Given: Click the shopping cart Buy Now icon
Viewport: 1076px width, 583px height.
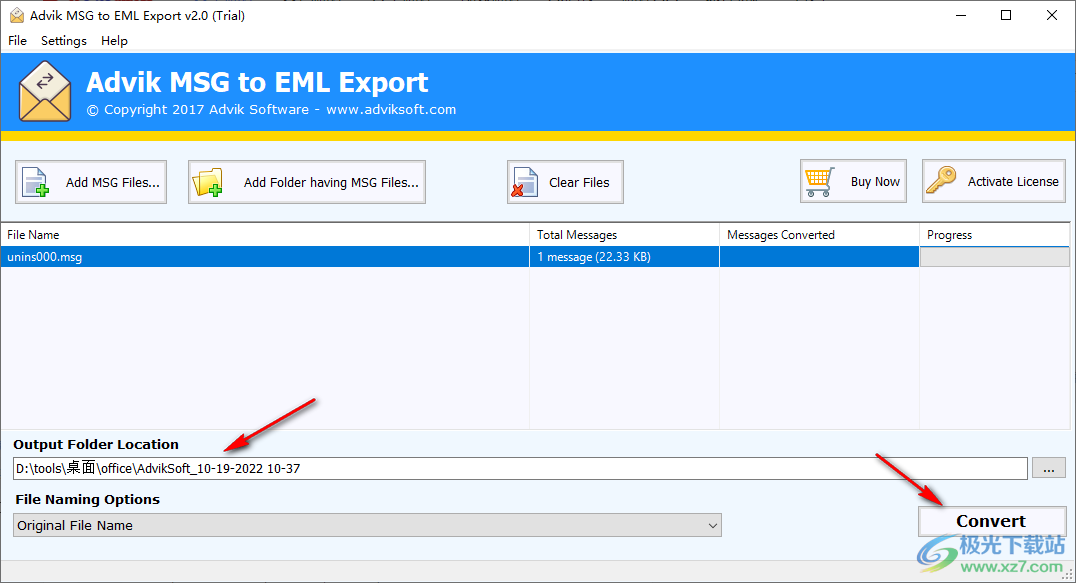Looking at the screenshot, I should pyautogui.click(x=819, y=182).
